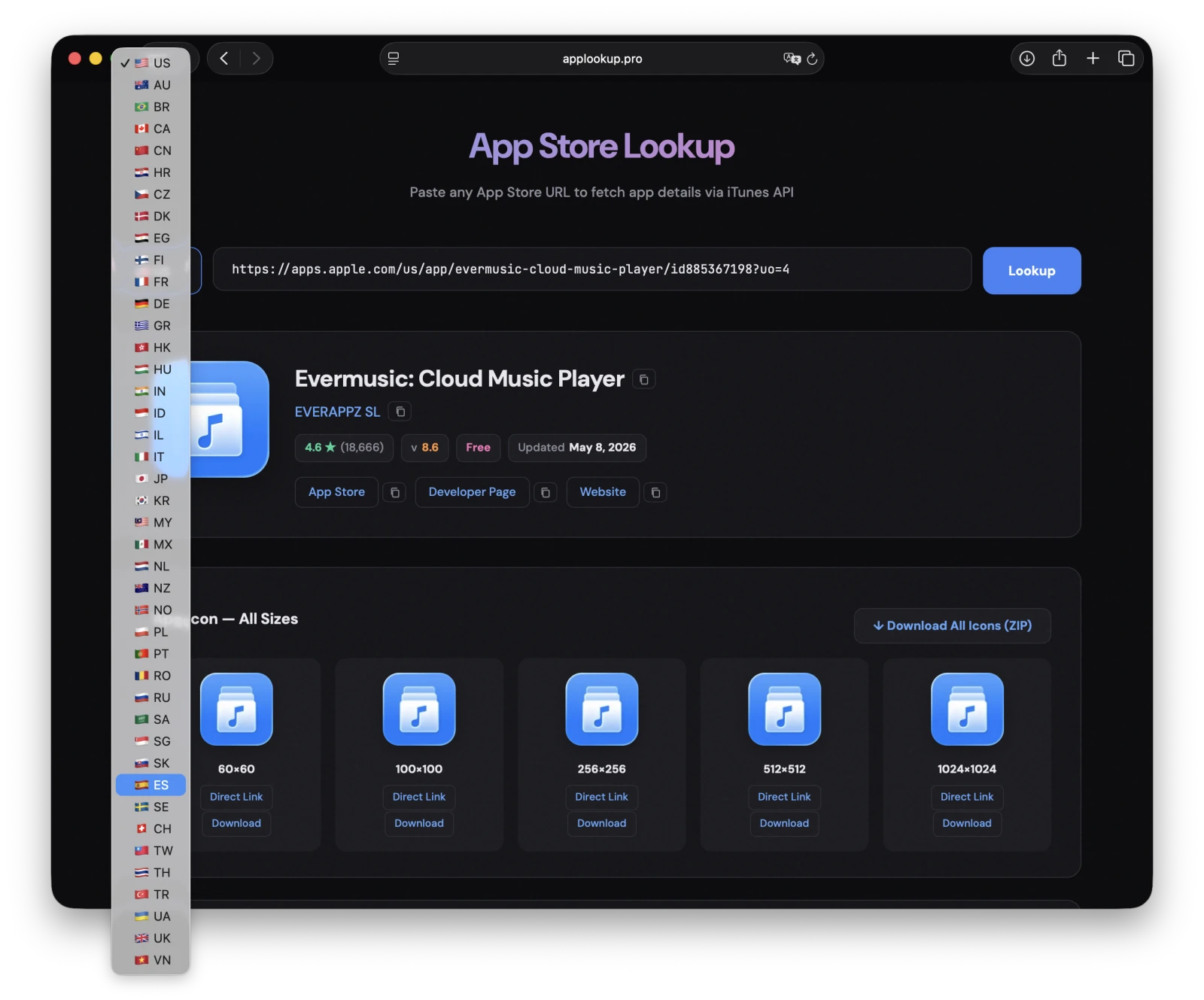The image size is (1204, 1000).
Task: Open the Developer Page link
Action: click(x=472, y=492)
